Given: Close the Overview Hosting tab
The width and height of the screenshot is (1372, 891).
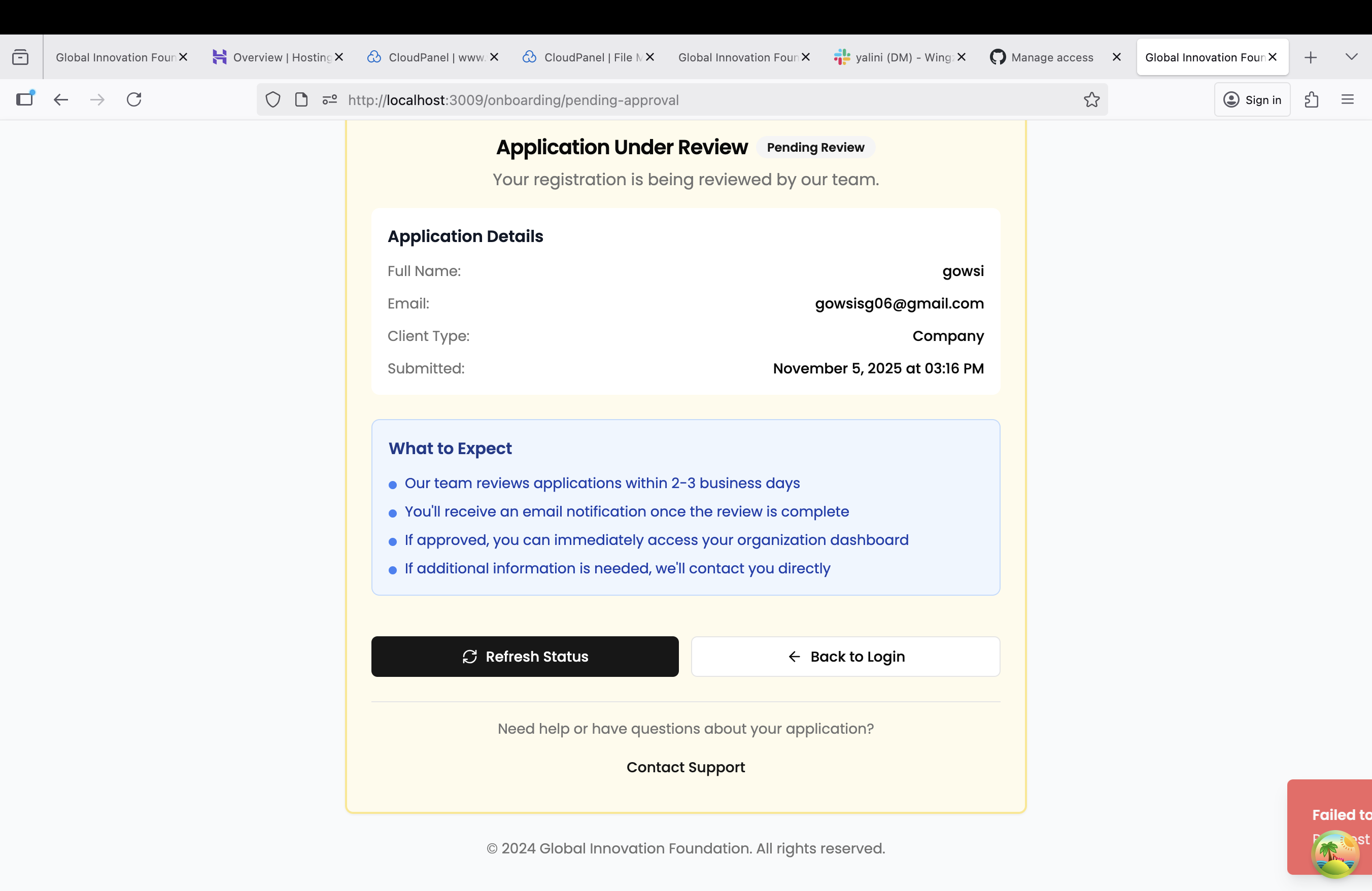Looking at the screenshot, I should pyautogui.click(x=339, y=57).
